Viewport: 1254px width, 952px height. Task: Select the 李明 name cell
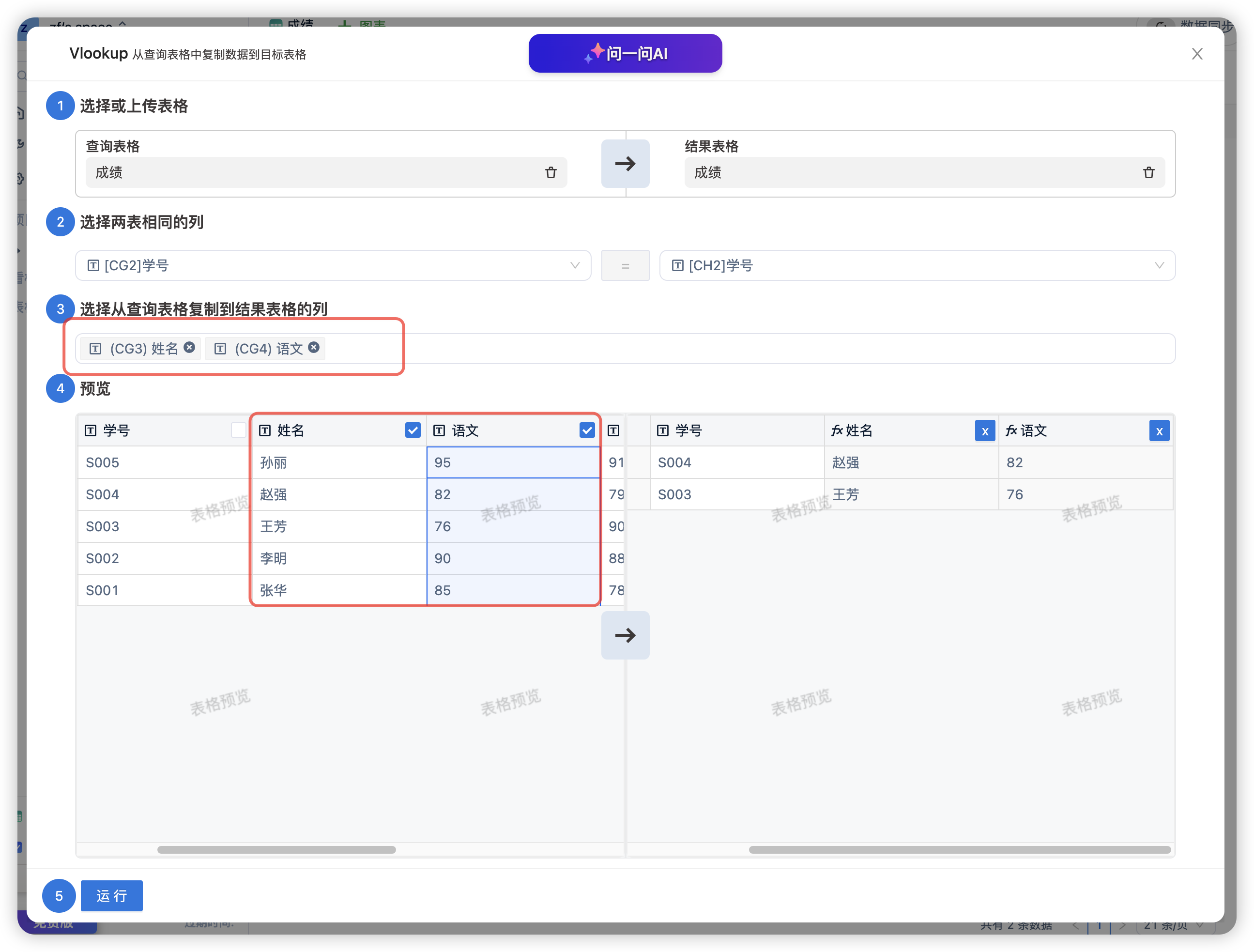339,558
